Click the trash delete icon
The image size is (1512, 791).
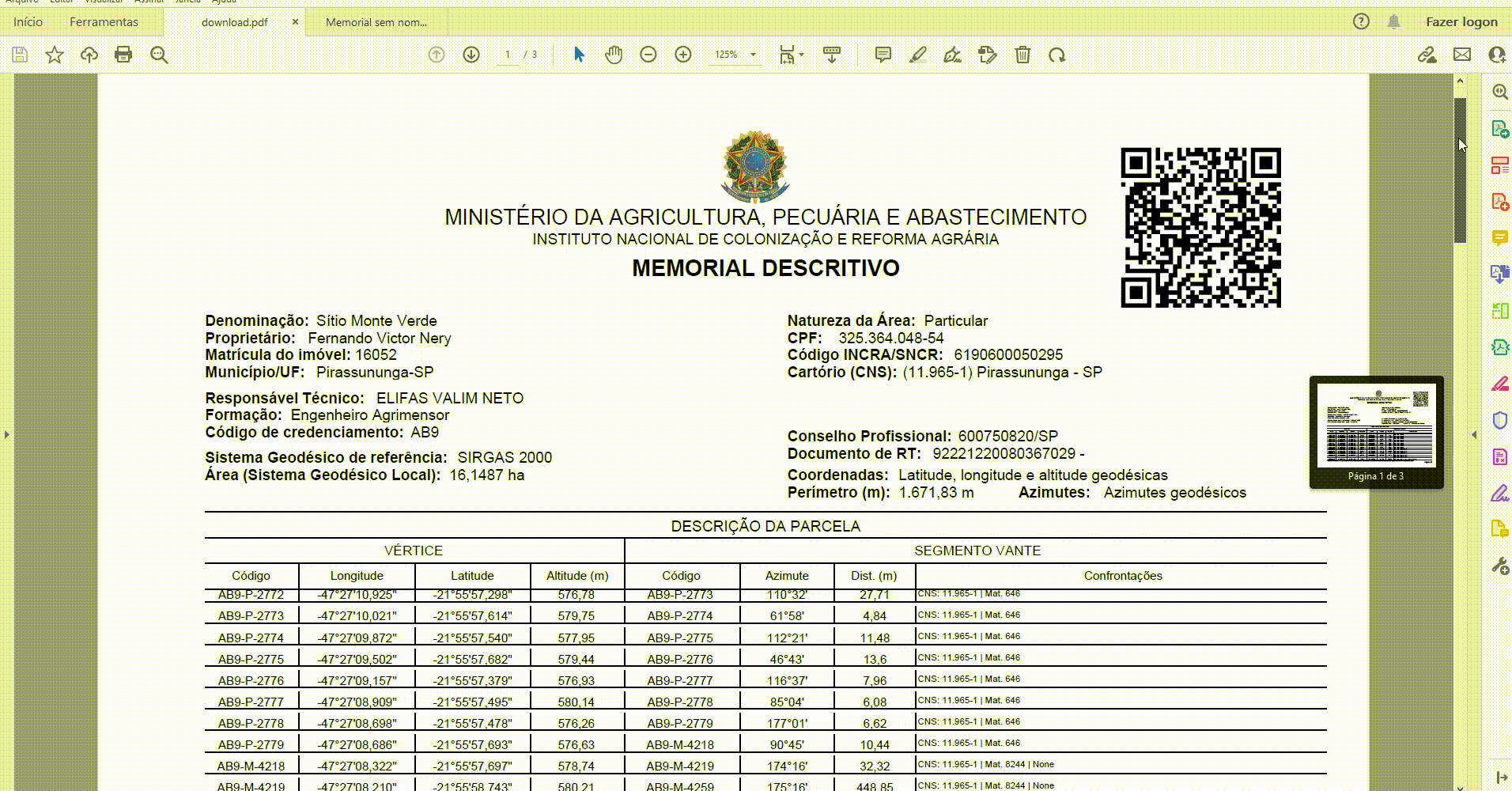point(1022,55)
